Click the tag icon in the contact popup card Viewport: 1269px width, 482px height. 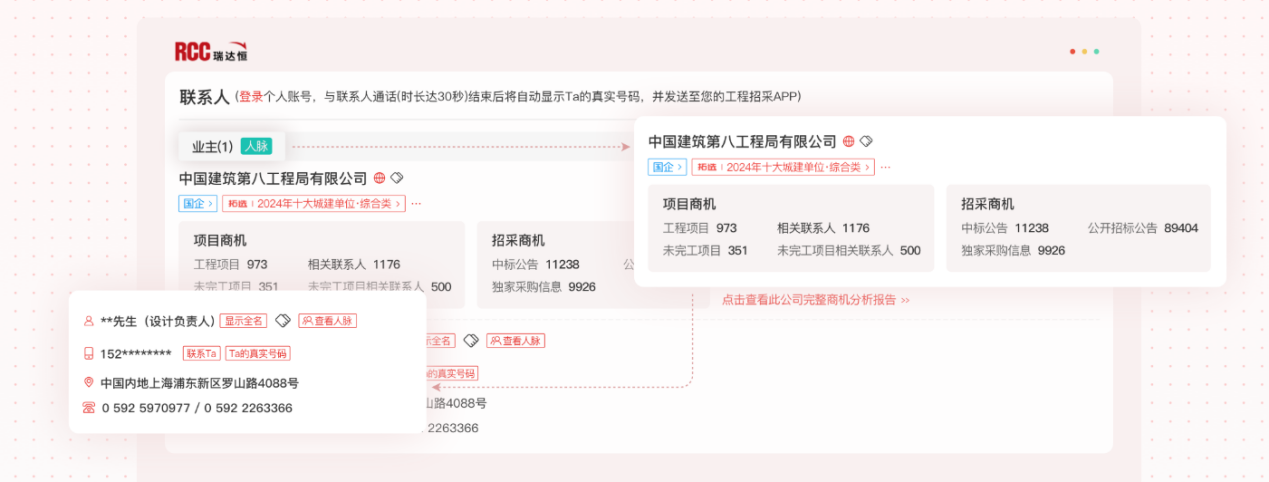283,321
